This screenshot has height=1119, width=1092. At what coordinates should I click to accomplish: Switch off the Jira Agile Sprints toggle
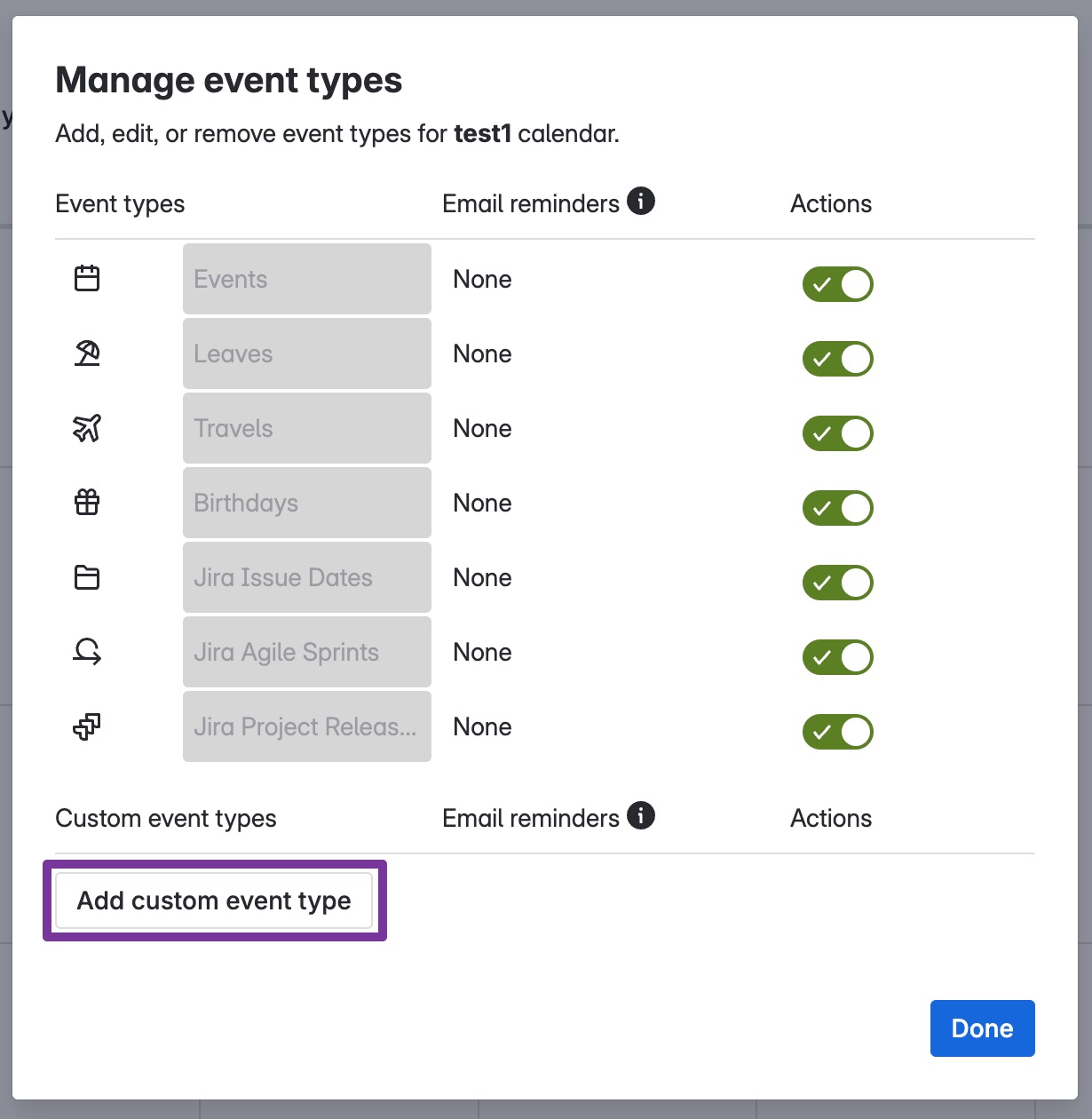(x=838, y=657)
